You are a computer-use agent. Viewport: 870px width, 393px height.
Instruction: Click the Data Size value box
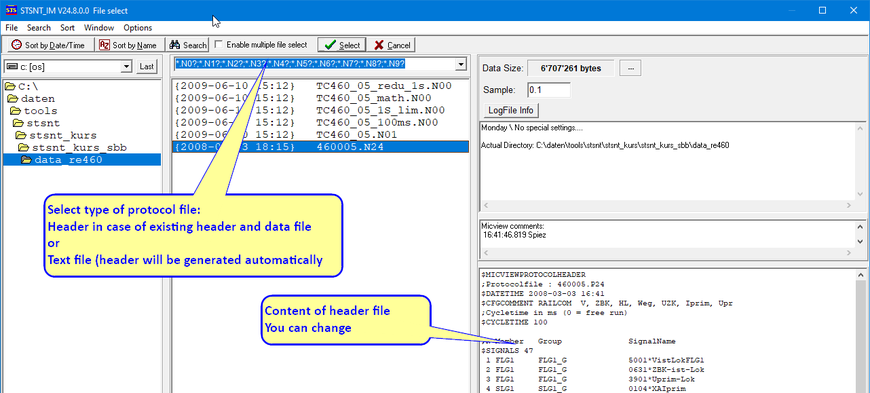tap(570, 68)
